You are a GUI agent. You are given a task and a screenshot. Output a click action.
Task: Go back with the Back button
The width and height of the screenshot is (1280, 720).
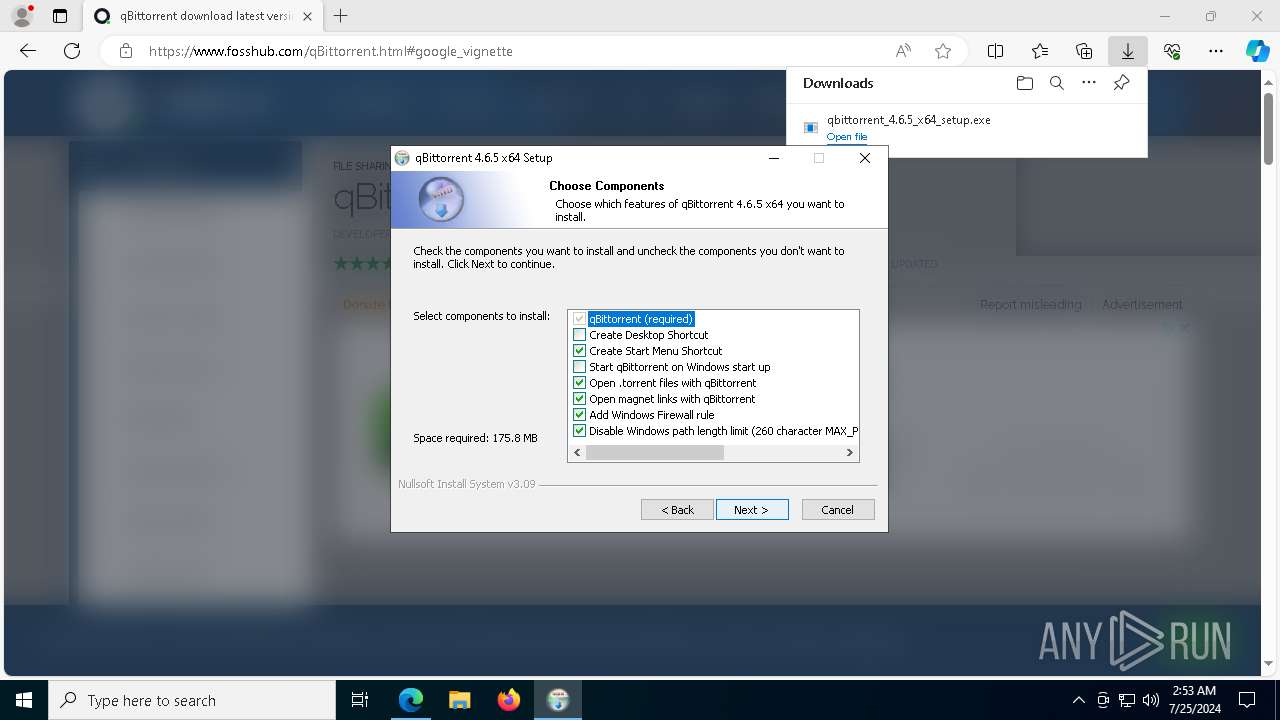pos(677,510)
